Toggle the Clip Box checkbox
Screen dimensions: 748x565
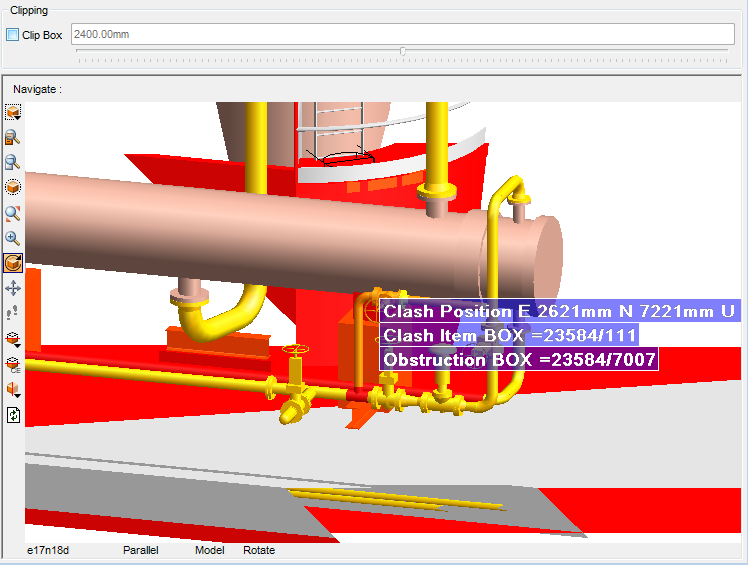(x=12, y=35)
